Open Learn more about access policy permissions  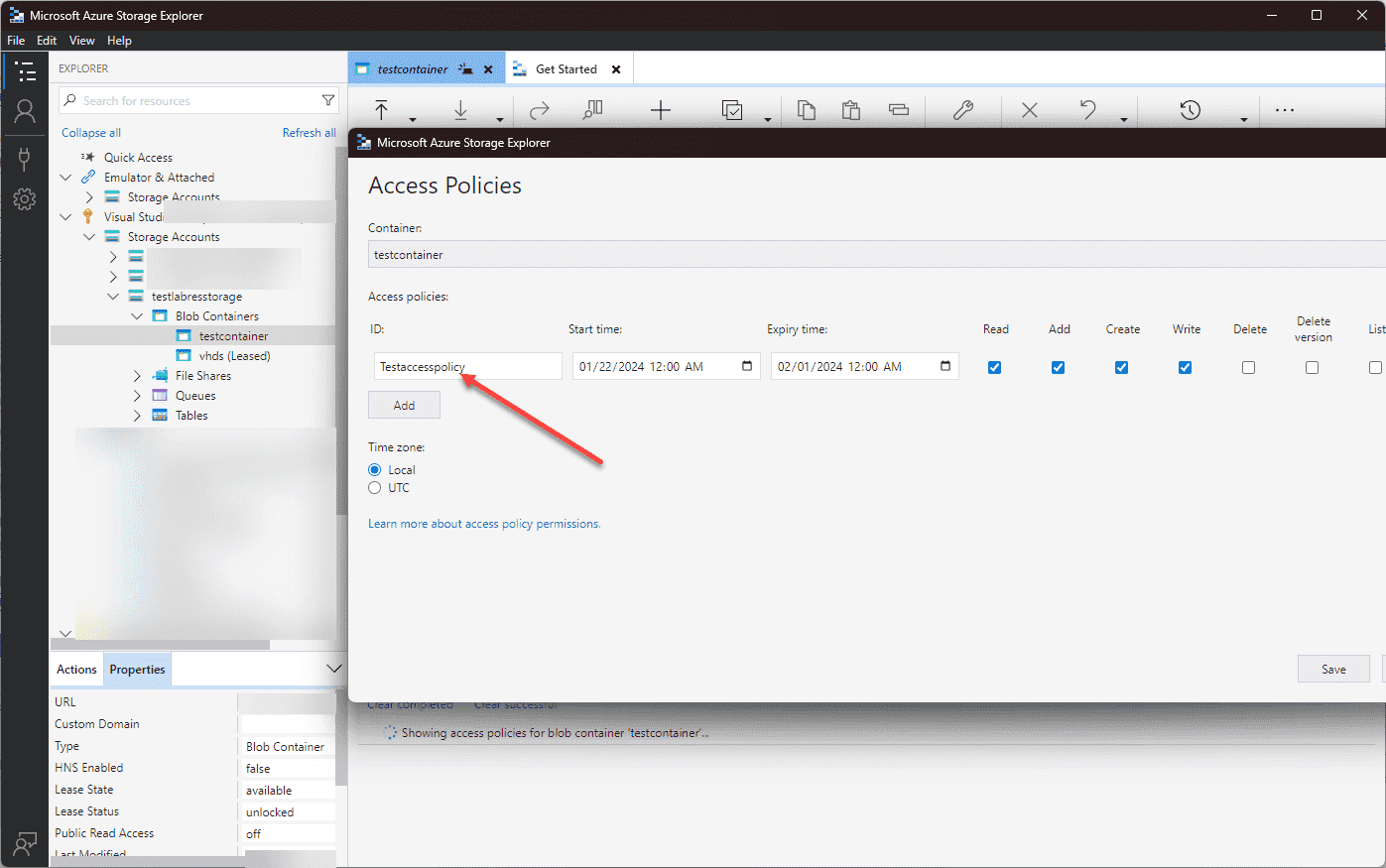tap(484, 524)
